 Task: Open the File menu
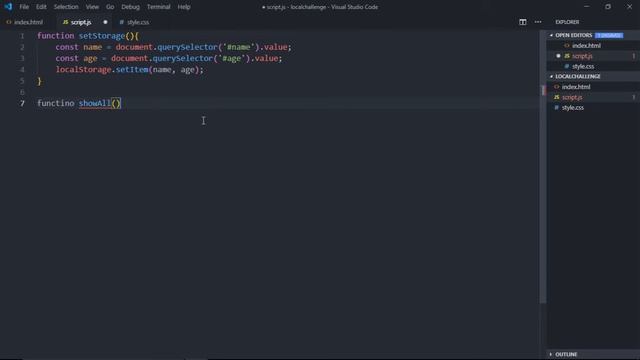pos(24,7)
